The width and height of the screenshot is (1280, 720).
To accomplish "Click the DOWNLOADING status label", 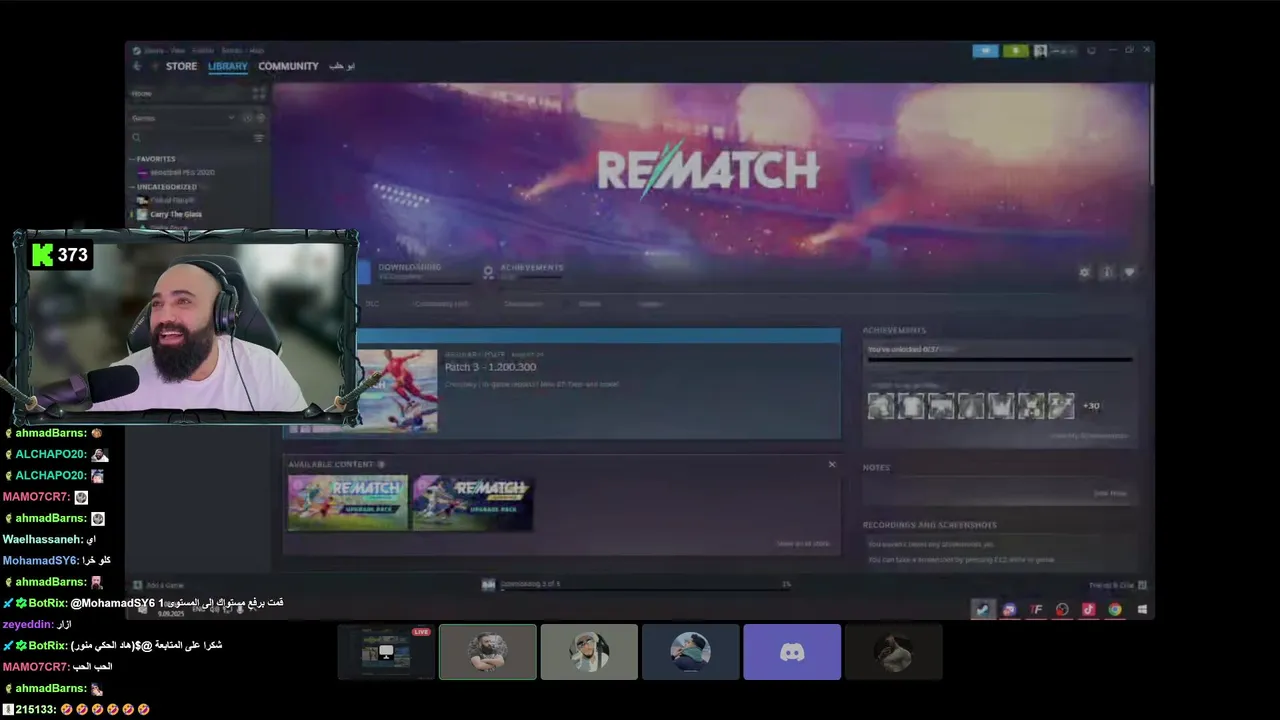I will coord(409,267).
